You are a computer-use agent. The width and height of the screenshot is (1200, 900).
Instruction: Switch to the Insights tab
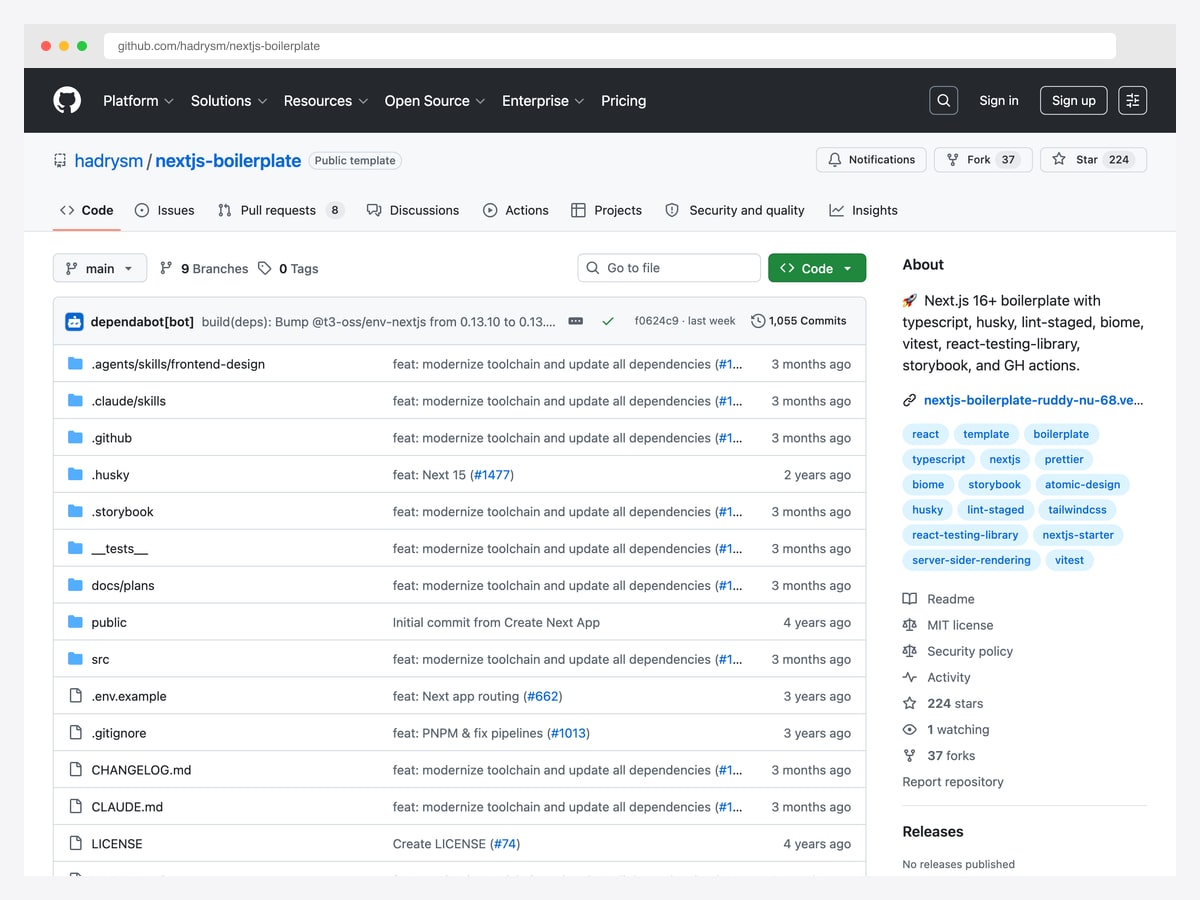(x=864, y=210)
